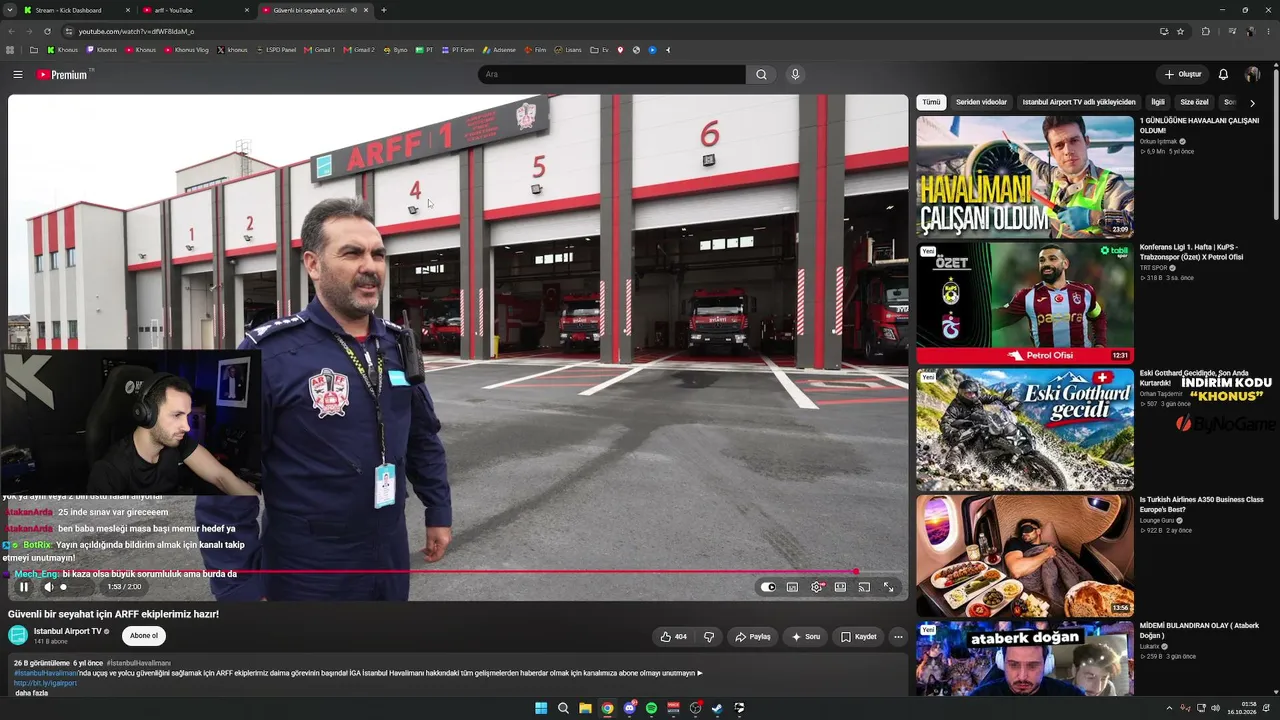Select the 'Seriden videolar' filter chip
Screen dimensions: 1280x720
(x=981, y=102)
